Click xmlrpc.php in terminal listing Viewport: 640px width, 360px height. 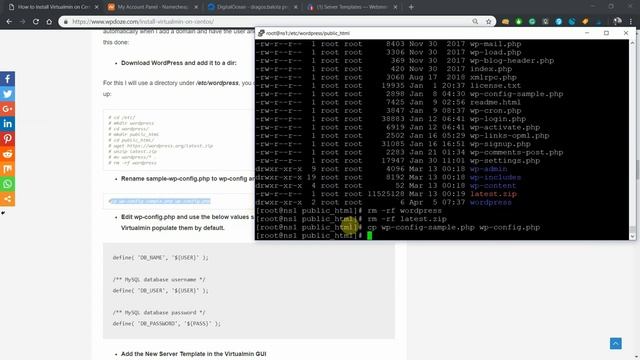(x=493, y=77)
